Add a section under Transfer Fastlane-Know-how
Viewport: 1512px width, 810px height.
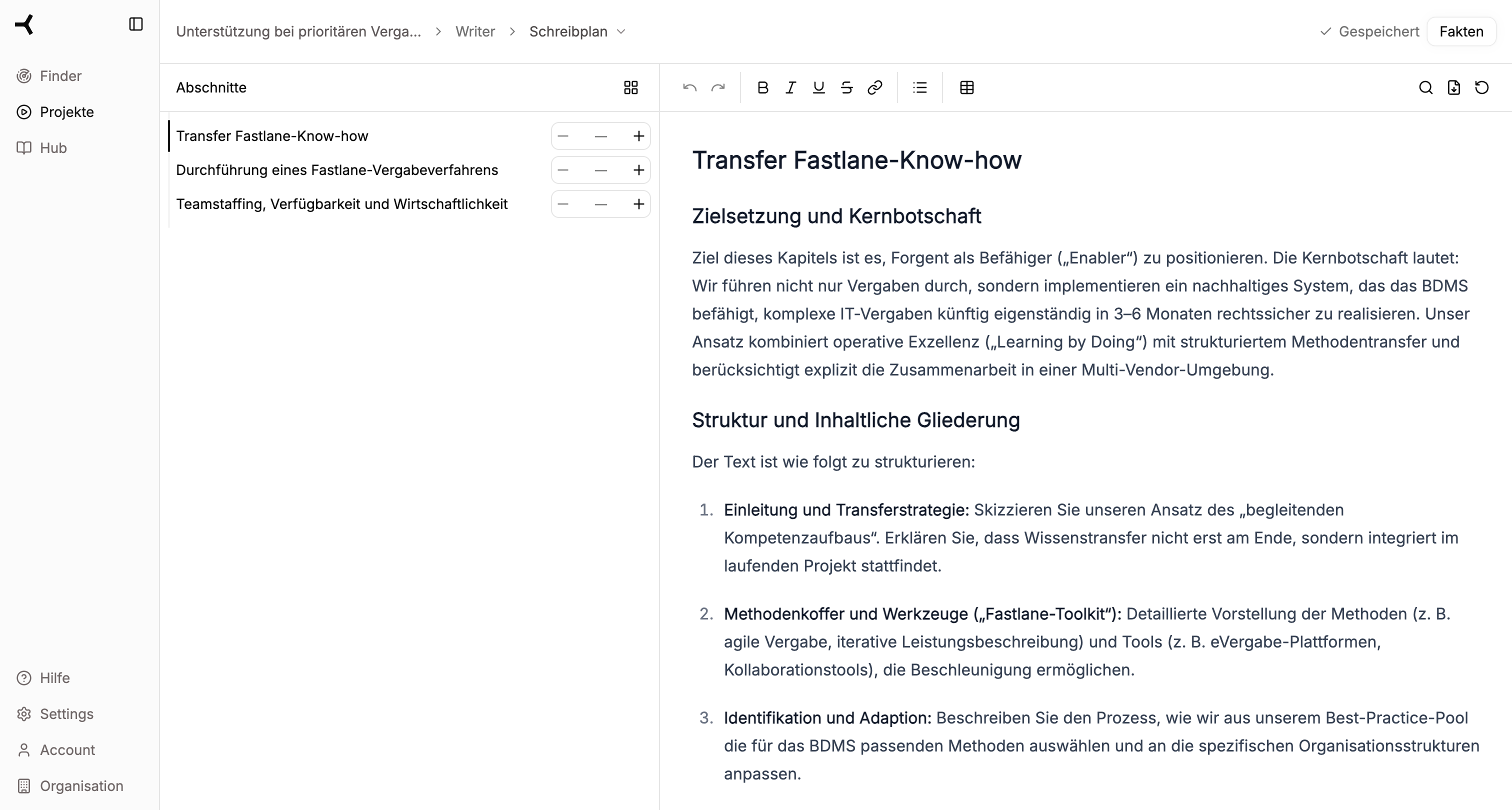tap(638, 135)
